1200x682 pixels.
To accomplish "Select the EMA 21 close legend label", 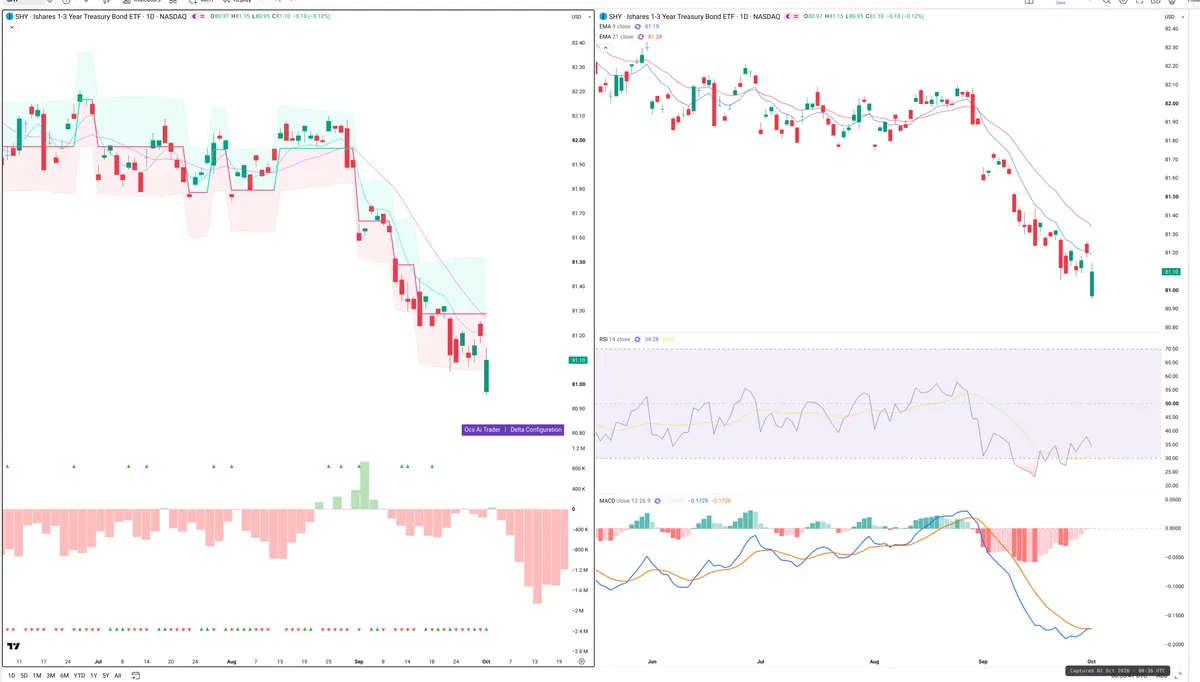I will click(x=616, y=37).
